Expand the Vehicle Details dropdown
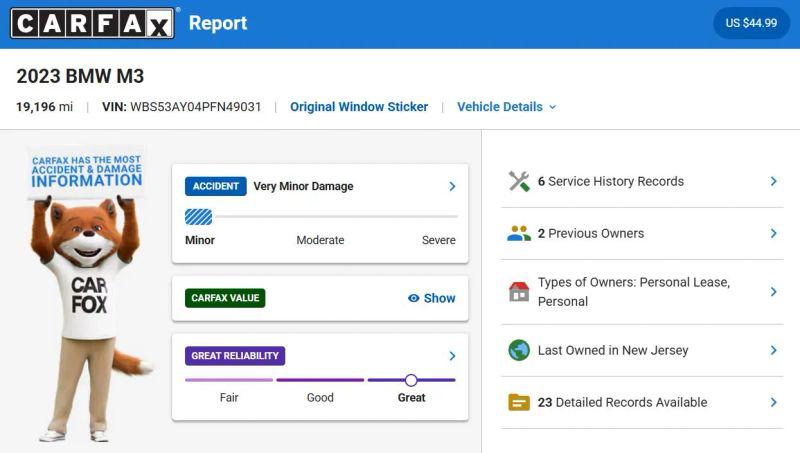 tap(506, 107)
